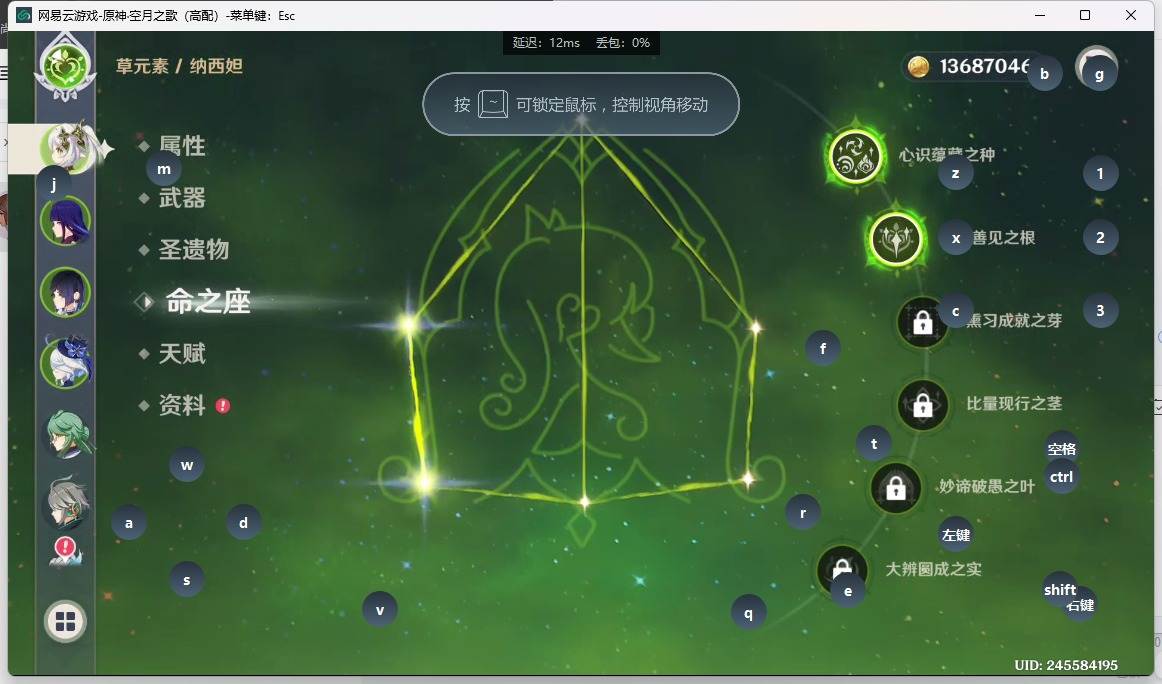This screenshot has width=1162, height=684.
Task: Open the 天赋 talents menu
Action: pos(182,353)
